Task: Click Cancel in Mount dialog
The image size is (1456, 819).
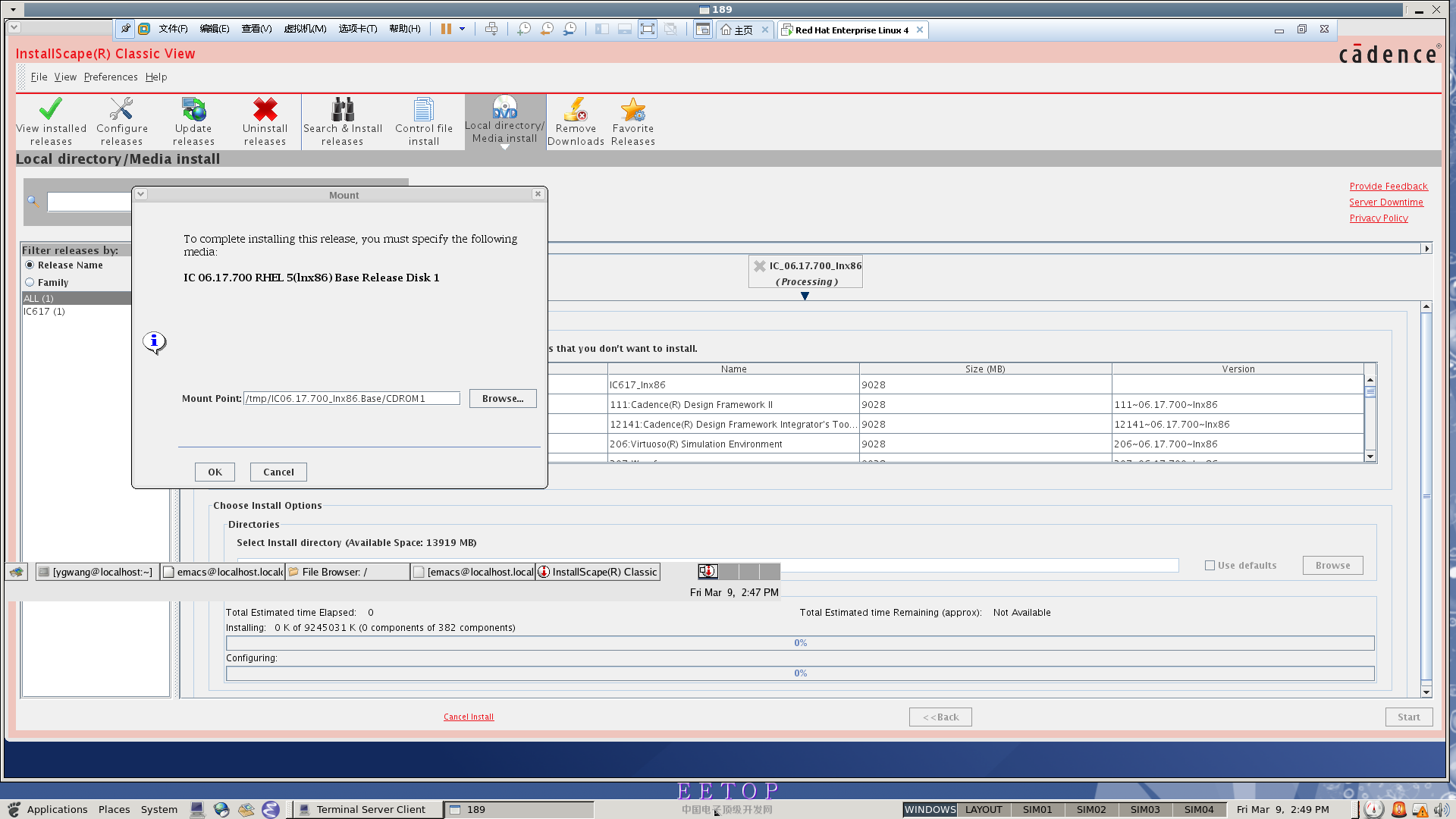Action: coord(278,472)
